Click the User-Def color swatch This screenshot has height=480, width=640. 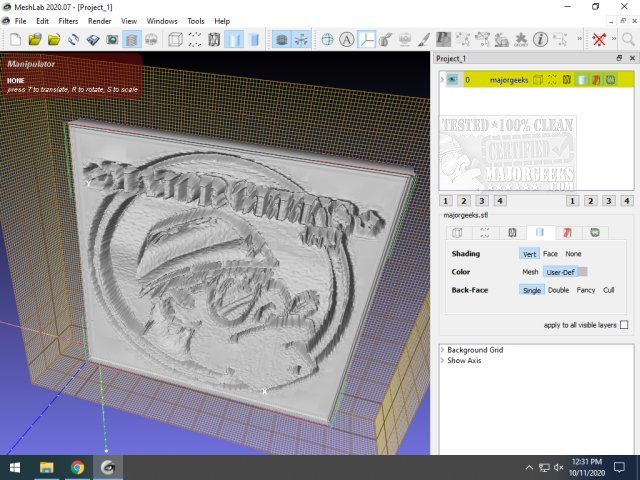point(582,272)
